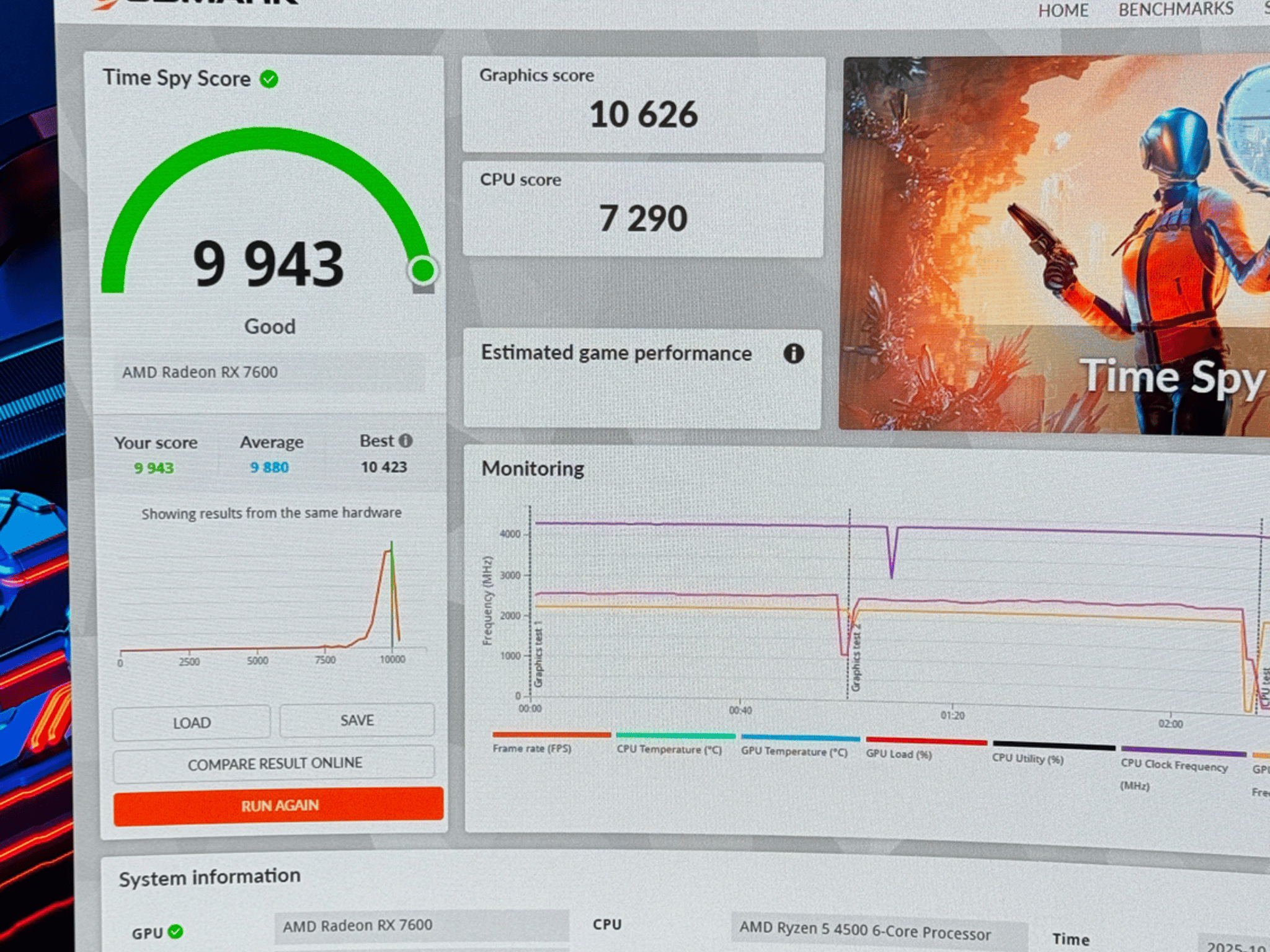Viewport: 1270px width, 952px height.
Task: Toggle the CPU Utility (%) legend entry
Action: pos(1053,752)
